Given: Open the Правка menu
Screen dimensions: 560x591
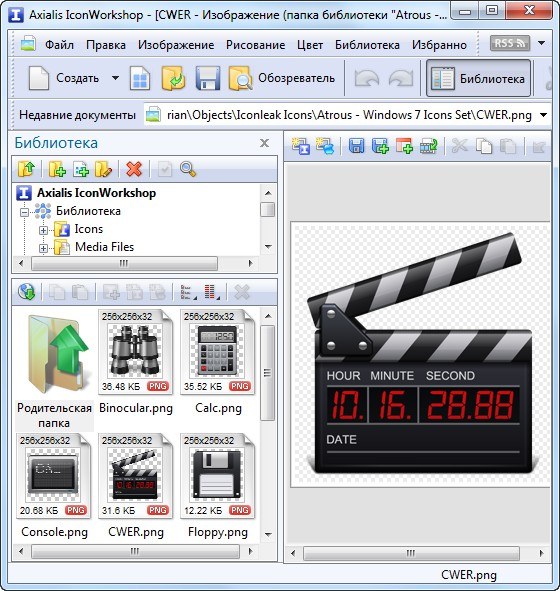Looking at the screenshot, I should click(x=106, y=45).
